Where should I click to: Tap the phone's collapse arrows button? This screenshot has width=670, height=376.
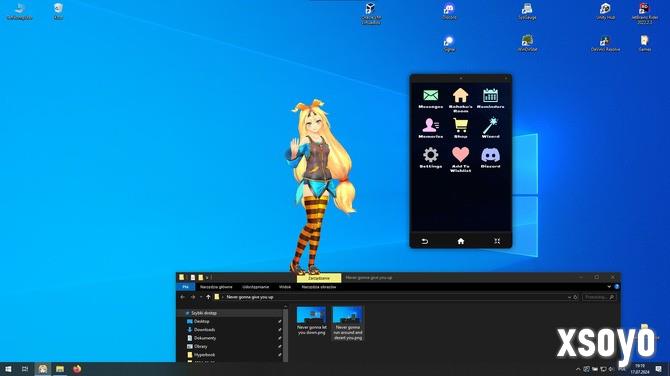click(x=497, y=241)
